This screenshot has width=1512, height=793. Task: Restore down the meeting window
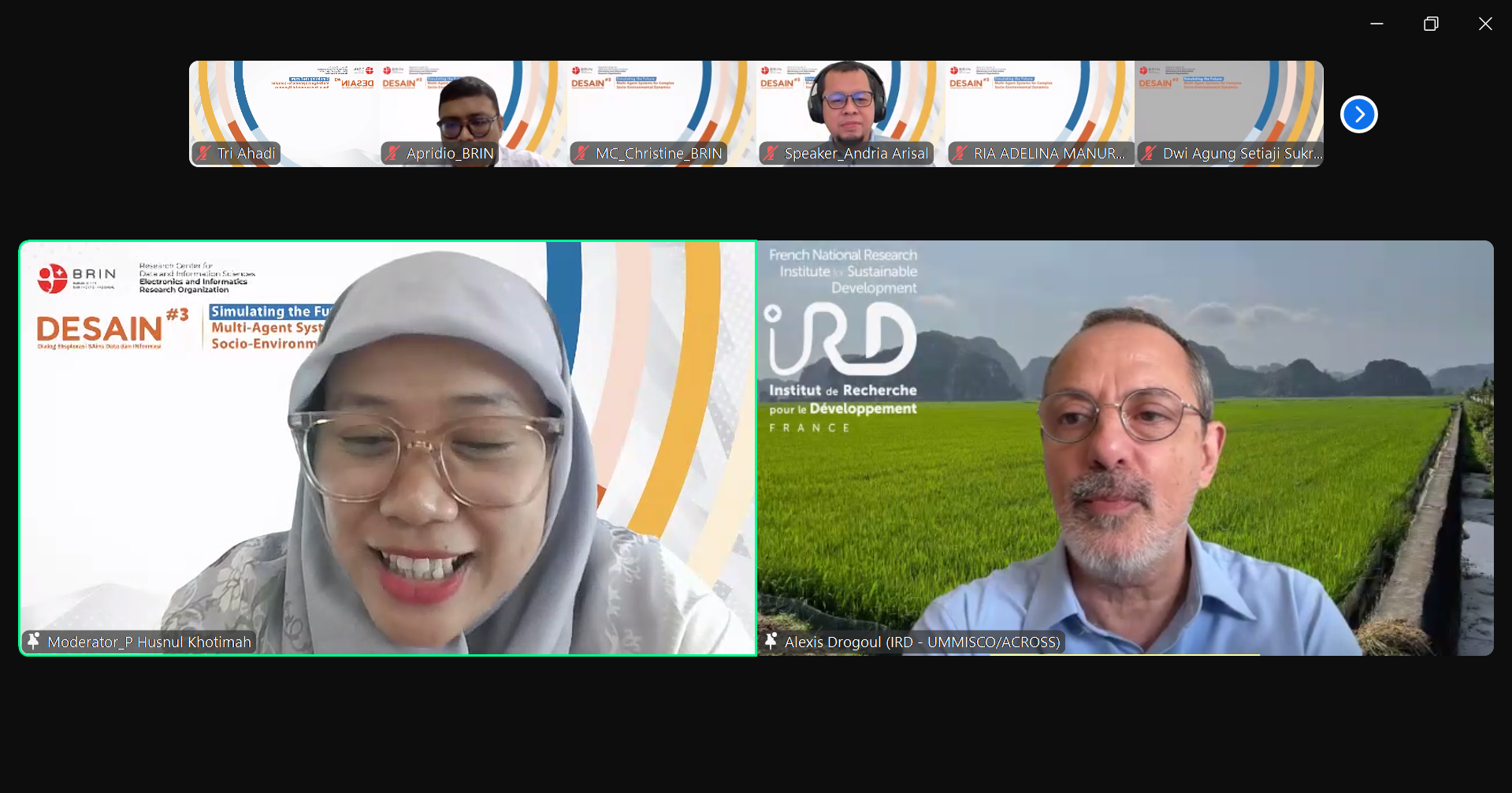tap(1431, 24)
